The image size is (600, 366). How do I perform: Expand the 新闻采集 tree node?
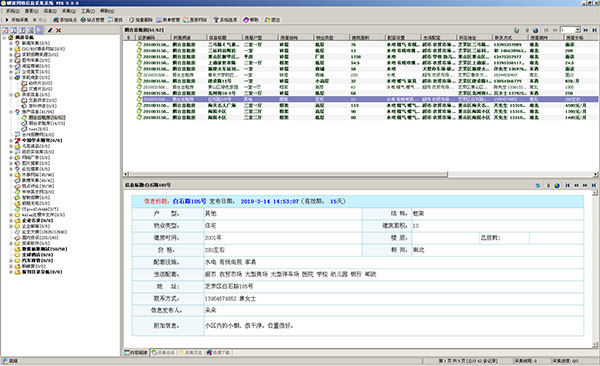(11, 43)
